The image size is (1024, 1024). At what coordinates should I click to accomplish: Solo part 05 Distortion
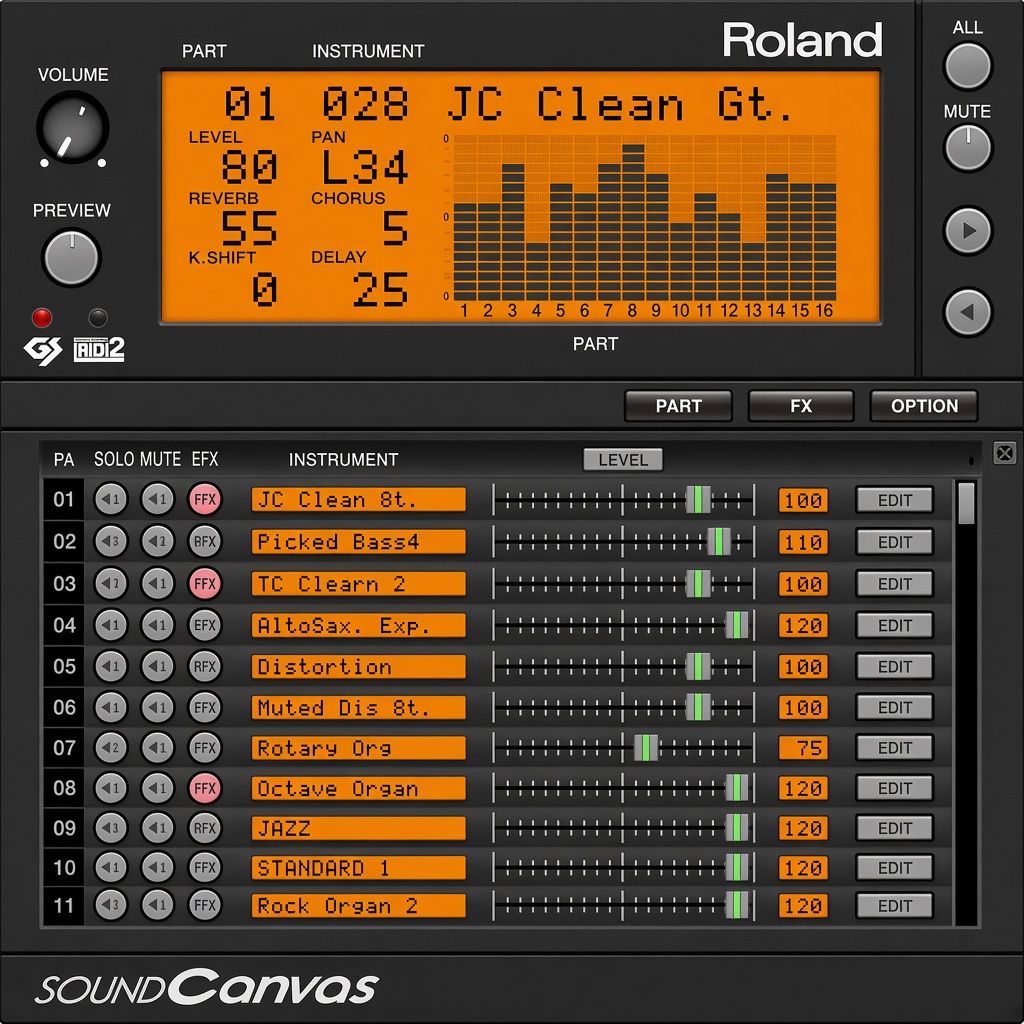coord(111,666)
